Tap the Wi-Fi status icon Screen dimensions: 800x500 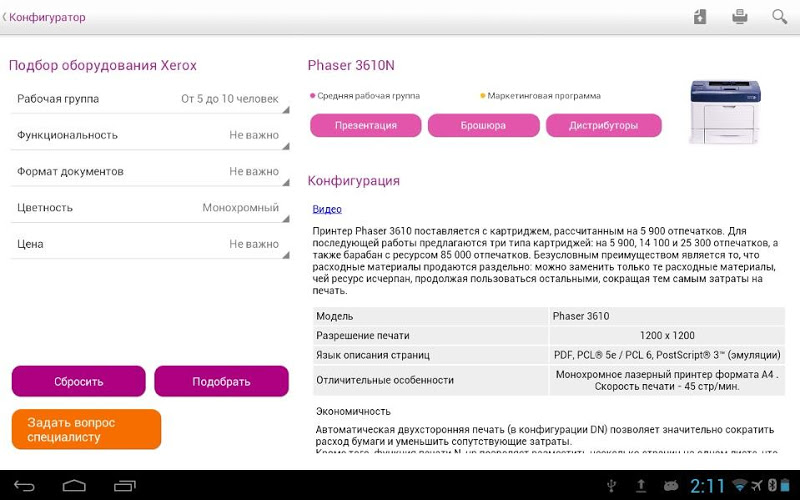[x=738, y=485]
